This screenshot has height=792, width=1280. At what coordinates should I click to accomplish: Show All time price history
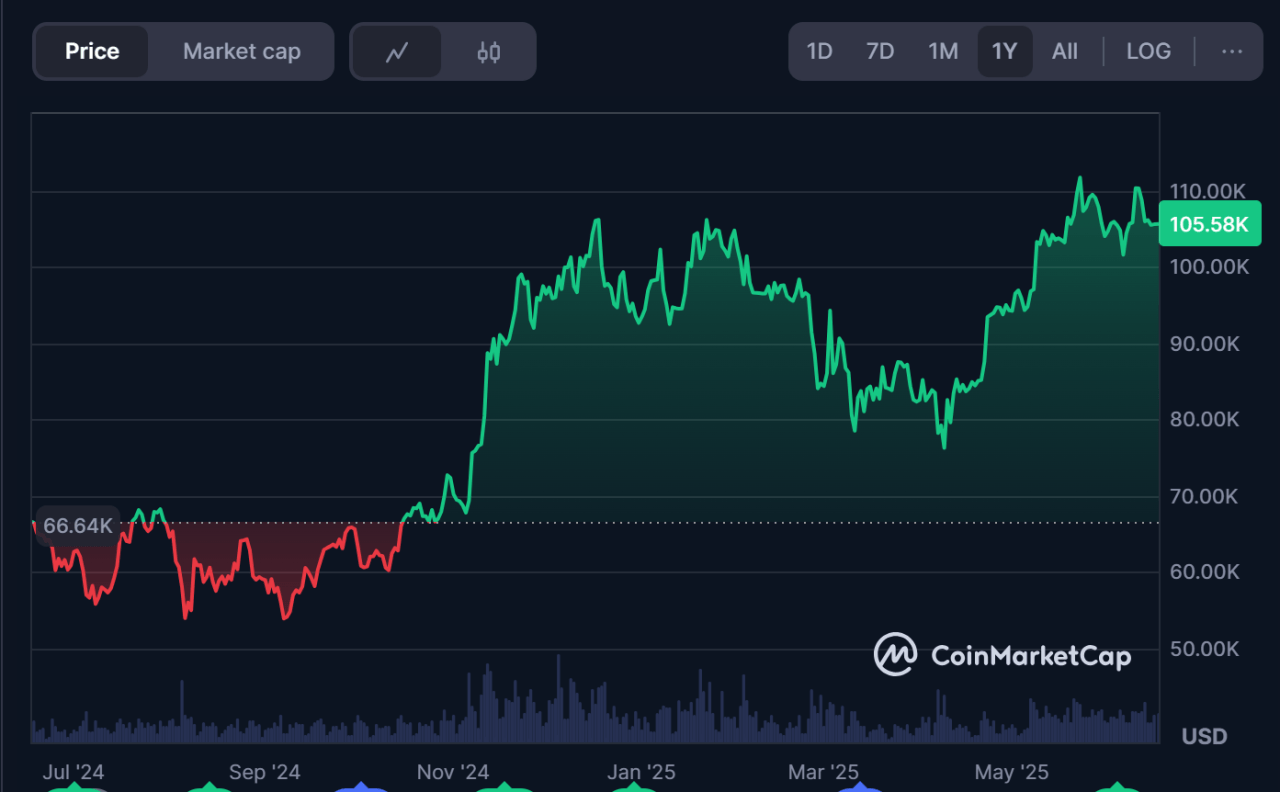coord(1065,52)
